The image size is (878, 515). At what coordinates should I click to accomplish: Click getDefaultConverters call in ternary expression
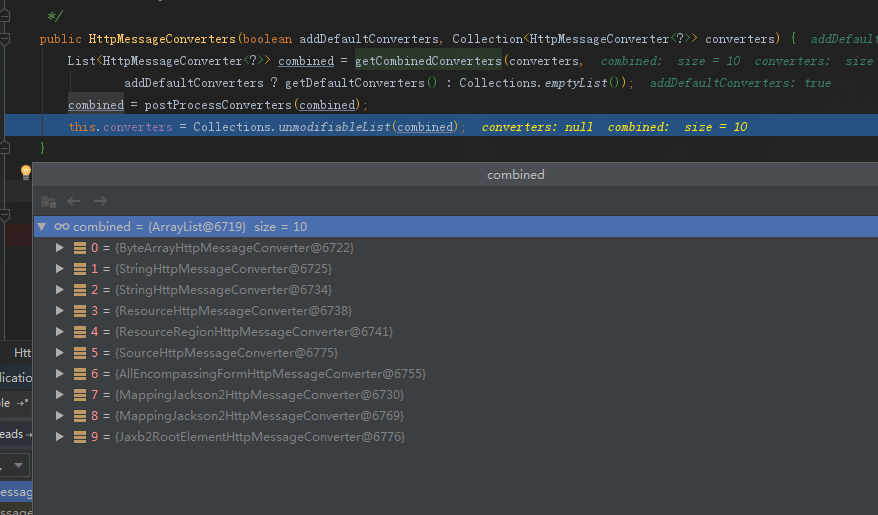[354, 83]
